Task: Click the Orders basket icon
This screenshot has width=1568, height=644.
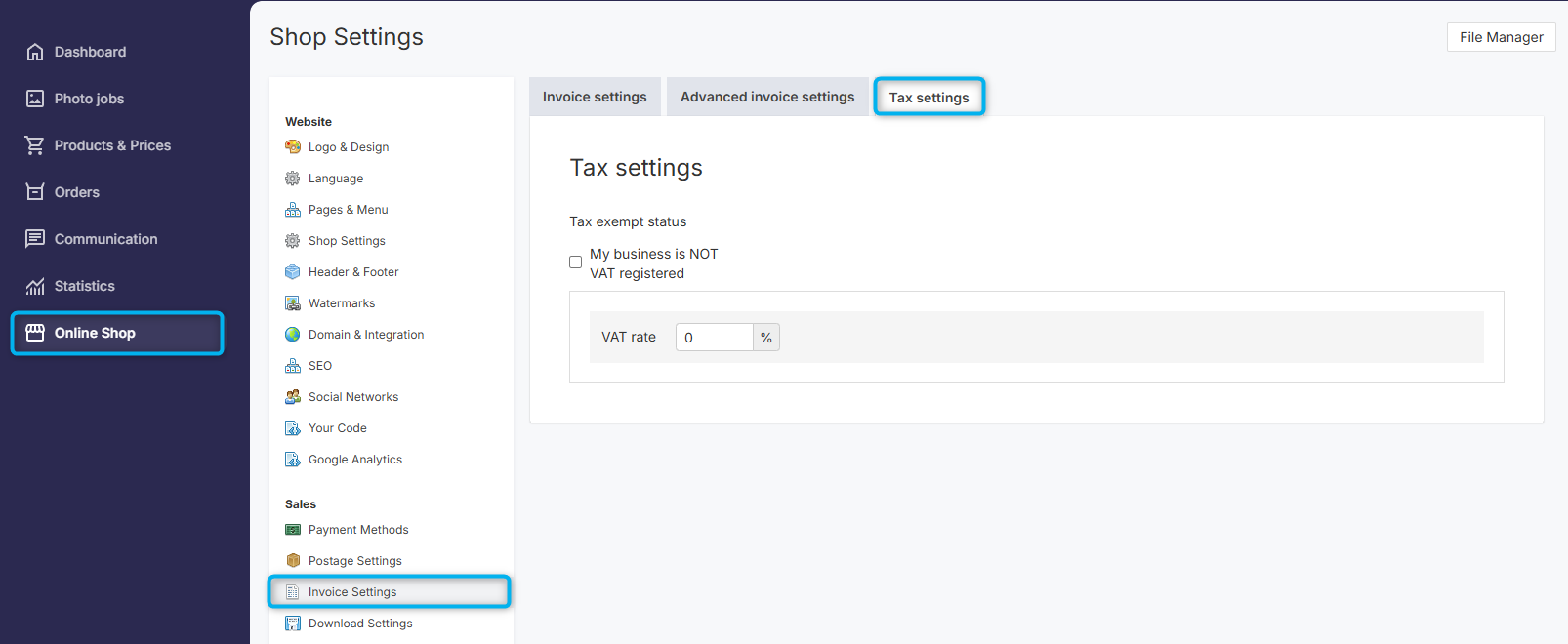Action: (x=35, y=192)
